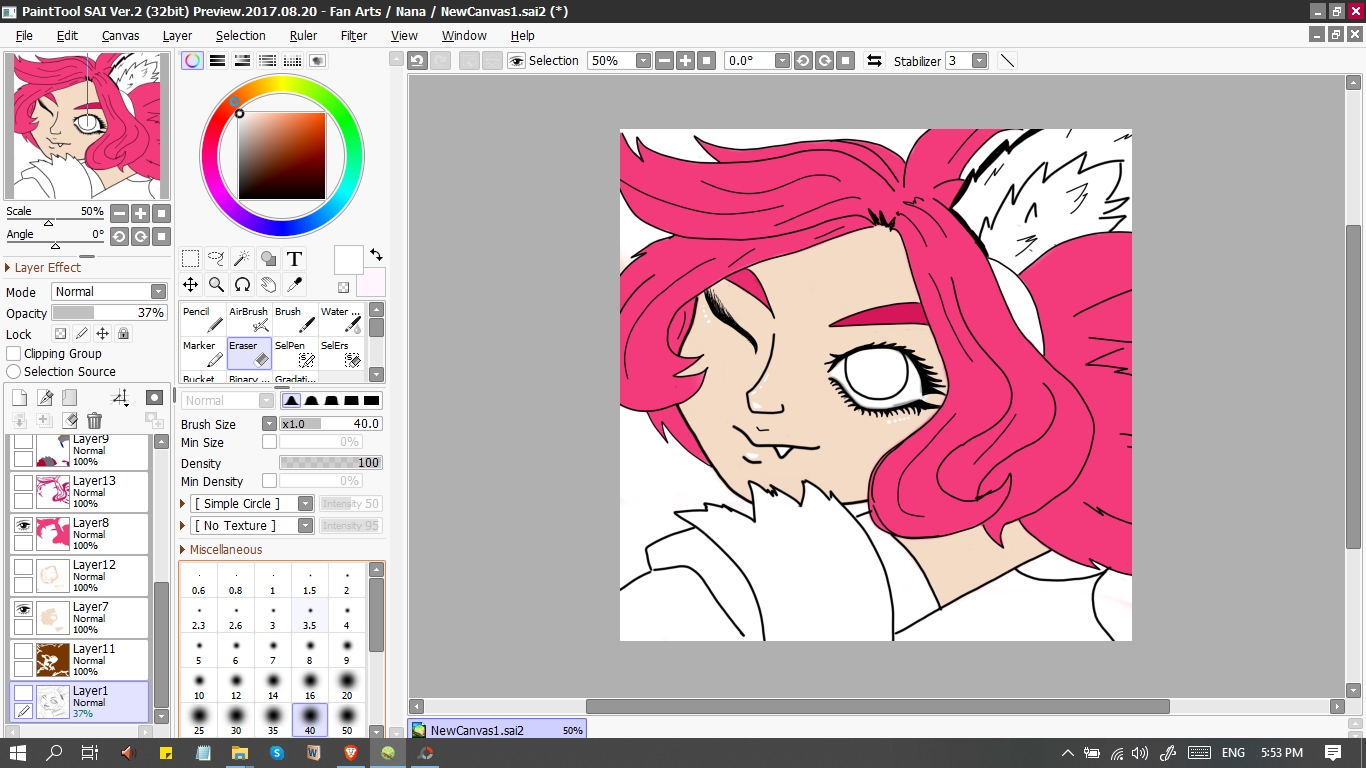
Task: Click the navigator zoom in plus button
Action: pos(140,213)
